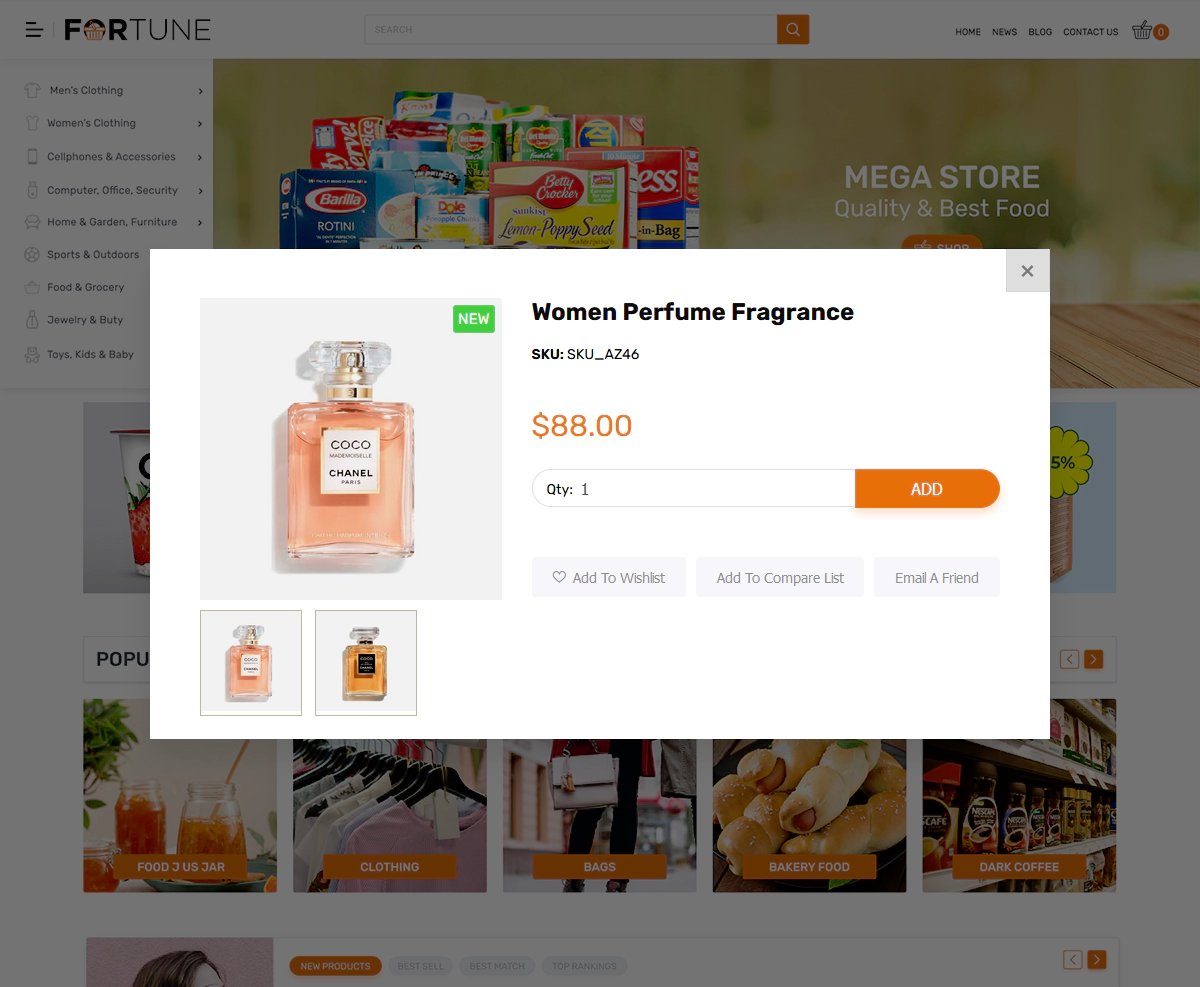The image size is (1200, 987).
Task: Submit search with the magnifier icon
Action: point(793,30)
